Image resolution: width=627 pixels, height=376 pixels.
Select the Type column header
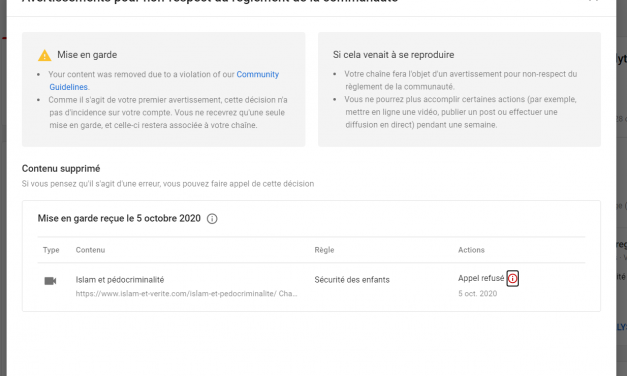click(51, 250)
